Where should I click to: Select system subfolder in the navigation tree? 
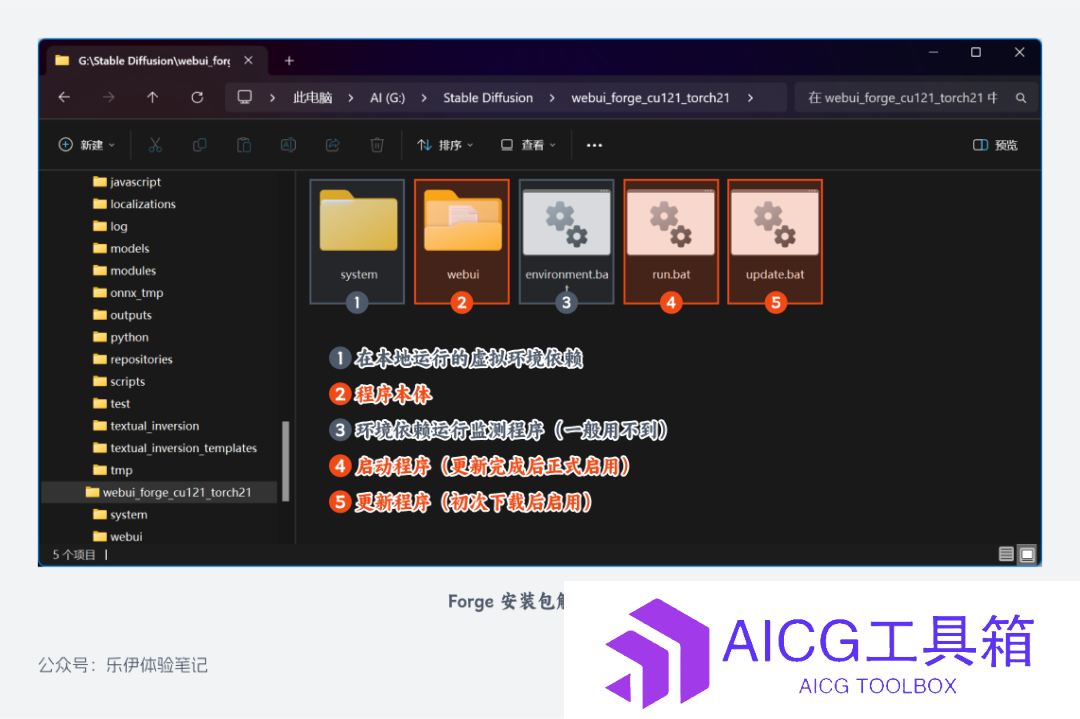click(x=120, y=514)
